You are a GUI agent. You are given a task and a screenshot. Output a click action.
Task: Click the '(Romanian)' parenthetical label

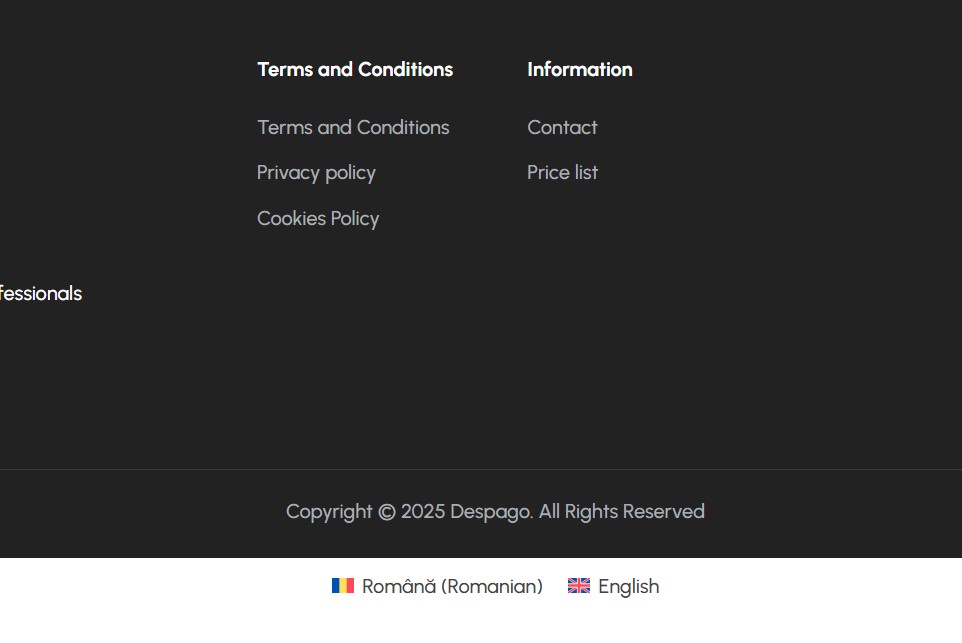point(492,587)
